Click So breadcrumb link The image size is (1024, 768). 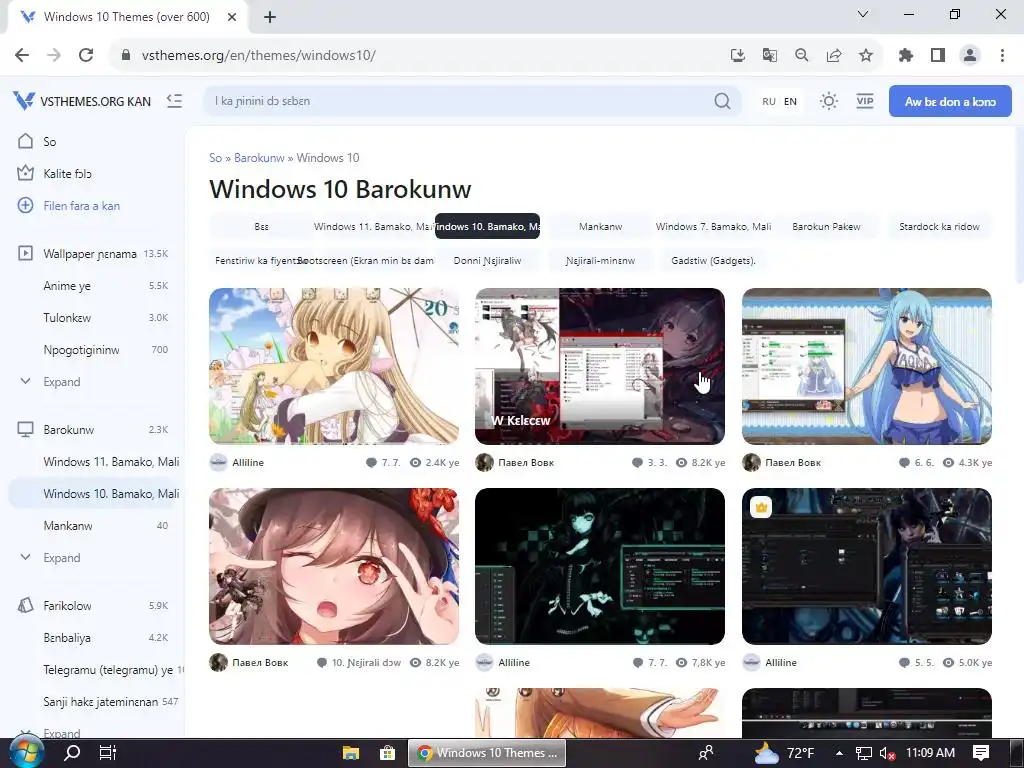tap(216, 157)
